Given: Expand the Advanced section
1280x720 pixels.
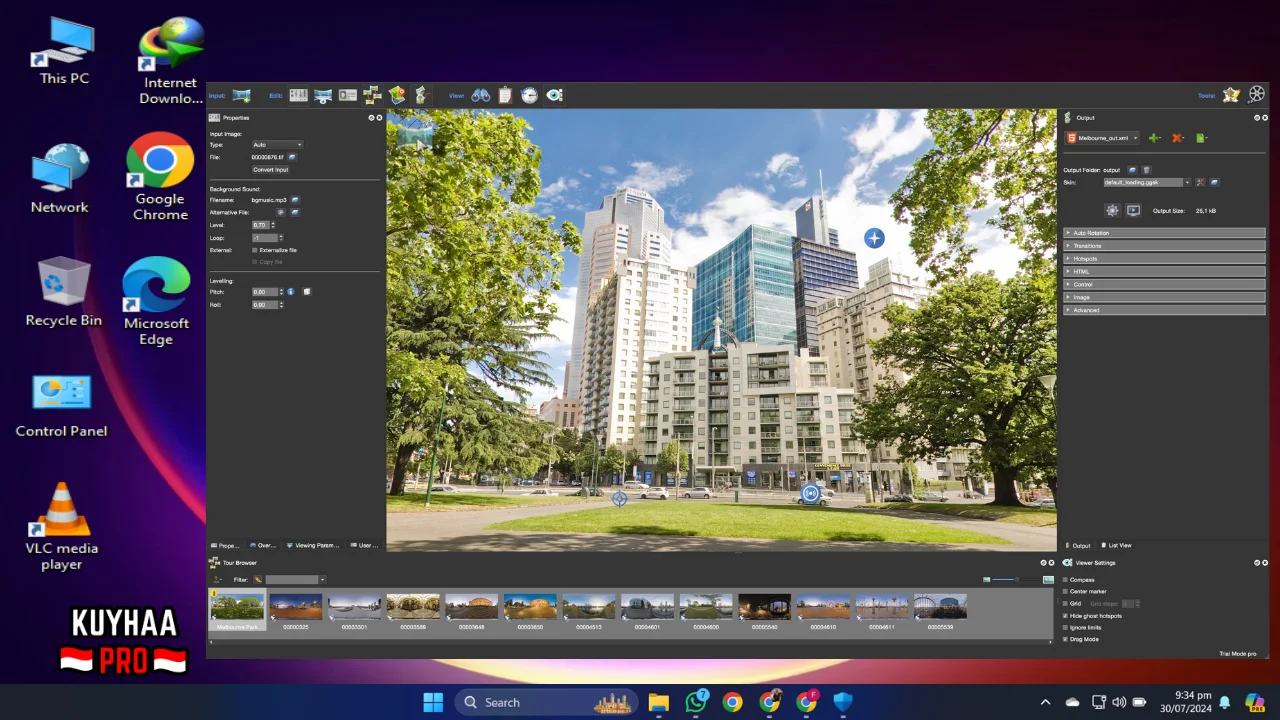Looking at the screenshot, I should click(1165, 310).
